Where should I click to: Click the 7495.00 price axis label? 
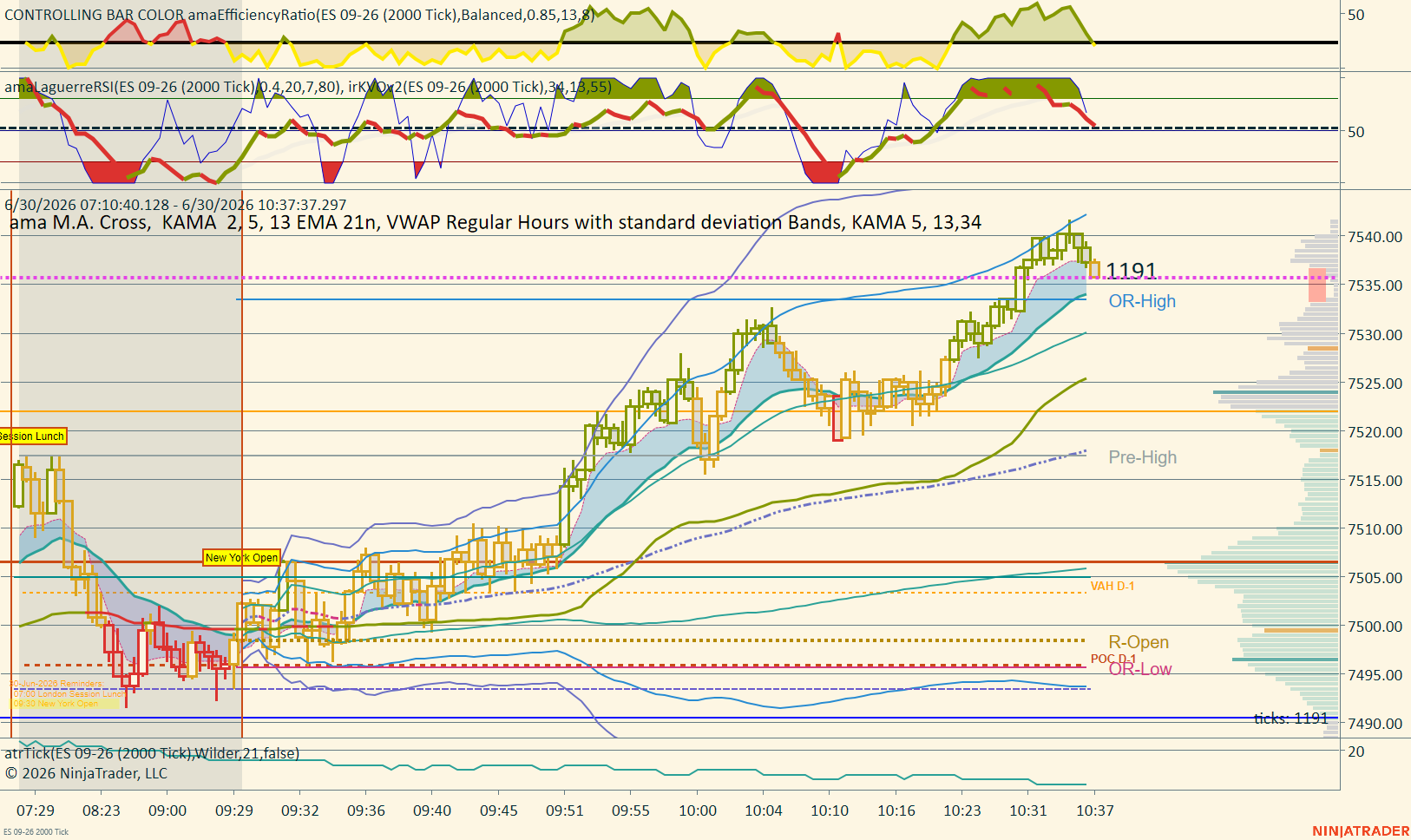(1375, 675)
